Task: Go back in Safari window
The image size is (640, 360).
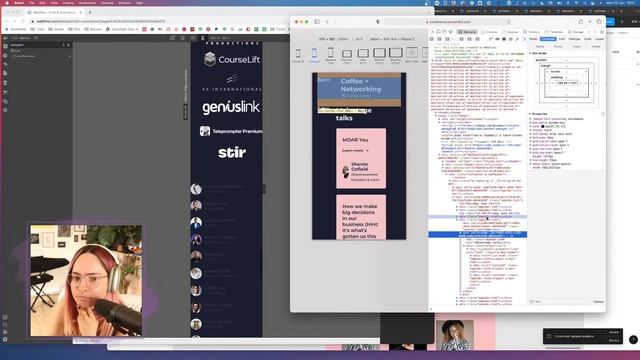Action: (327, 22)
